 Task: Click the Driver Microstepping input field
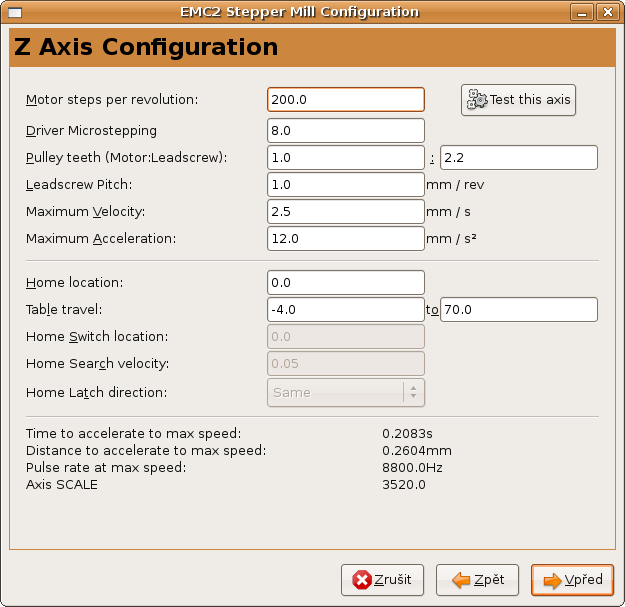point(346,131)
